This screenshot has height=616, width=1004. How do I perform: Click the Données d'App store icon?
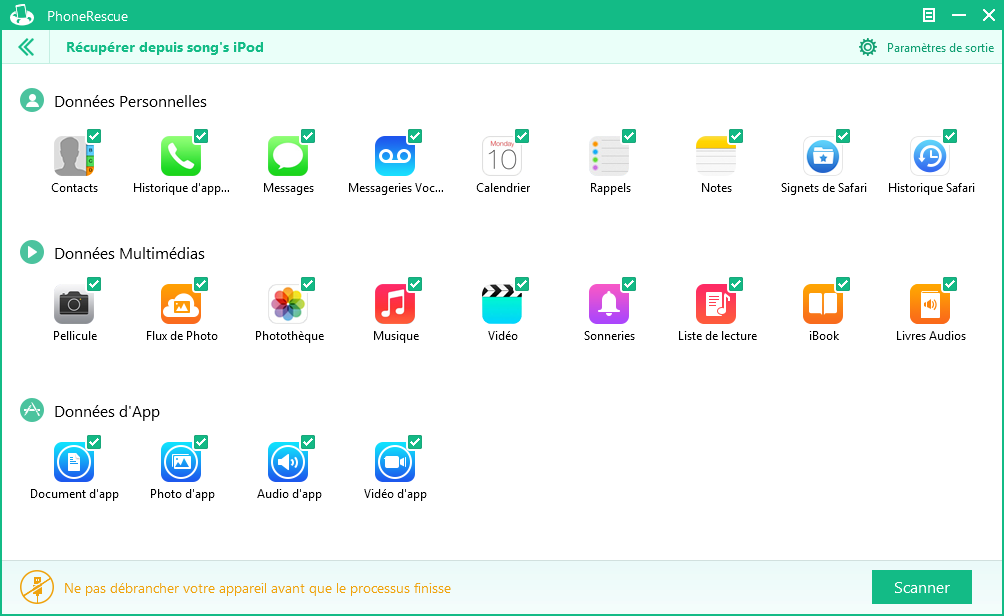[32, 410]
